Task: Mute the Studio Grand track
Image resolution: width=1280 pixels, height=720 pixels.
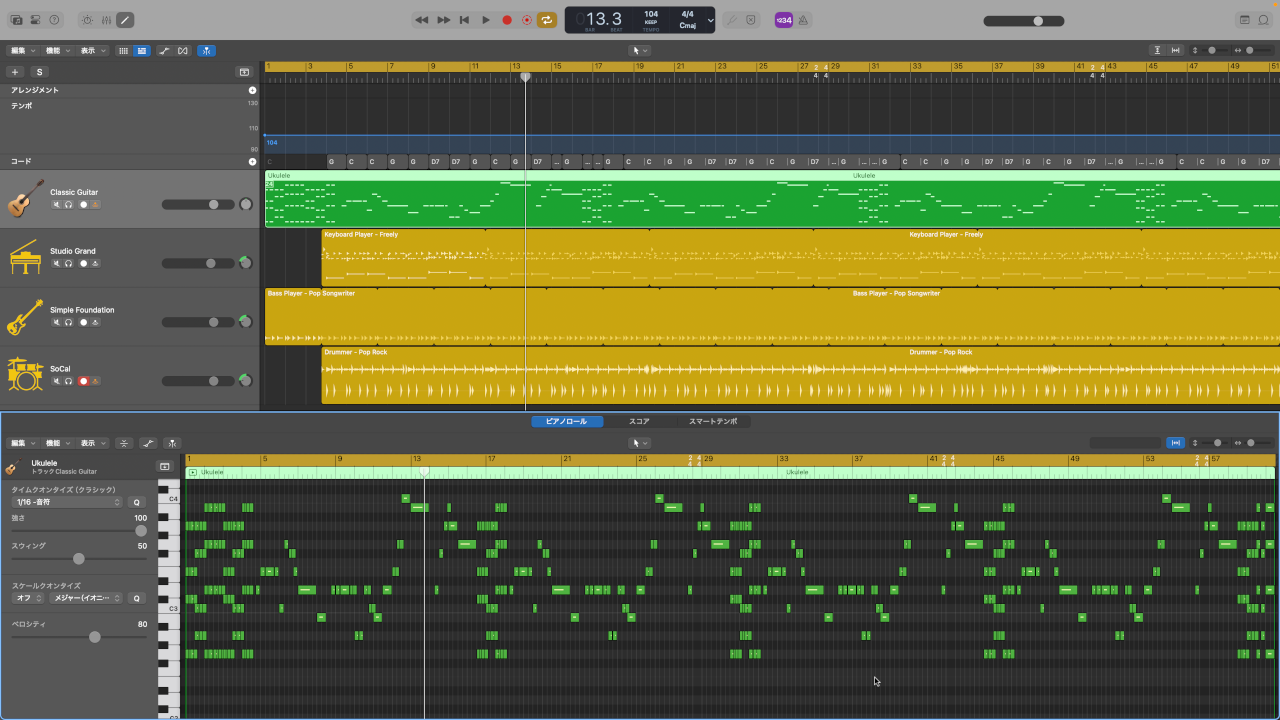Action: point(57,264)
